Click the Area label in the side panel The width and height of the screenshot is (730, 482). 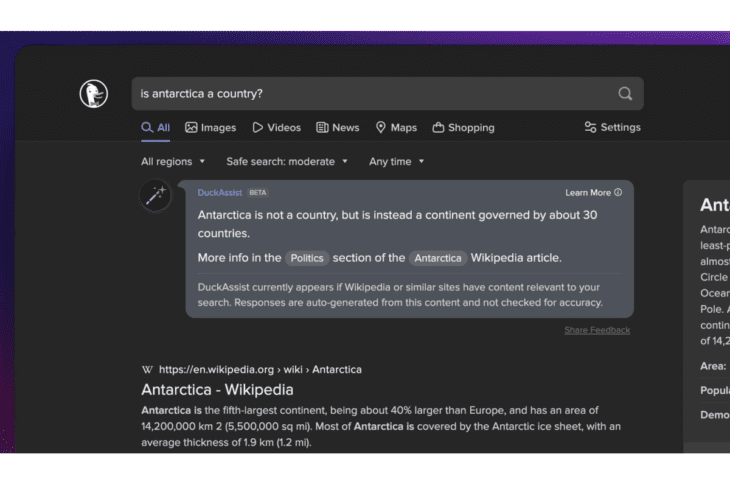point(713,366)
